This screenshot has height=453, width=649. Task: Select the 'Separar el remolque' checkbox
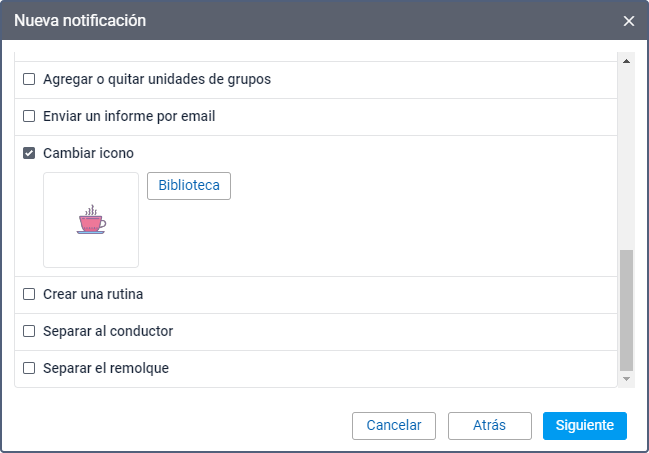click(30, 368)
